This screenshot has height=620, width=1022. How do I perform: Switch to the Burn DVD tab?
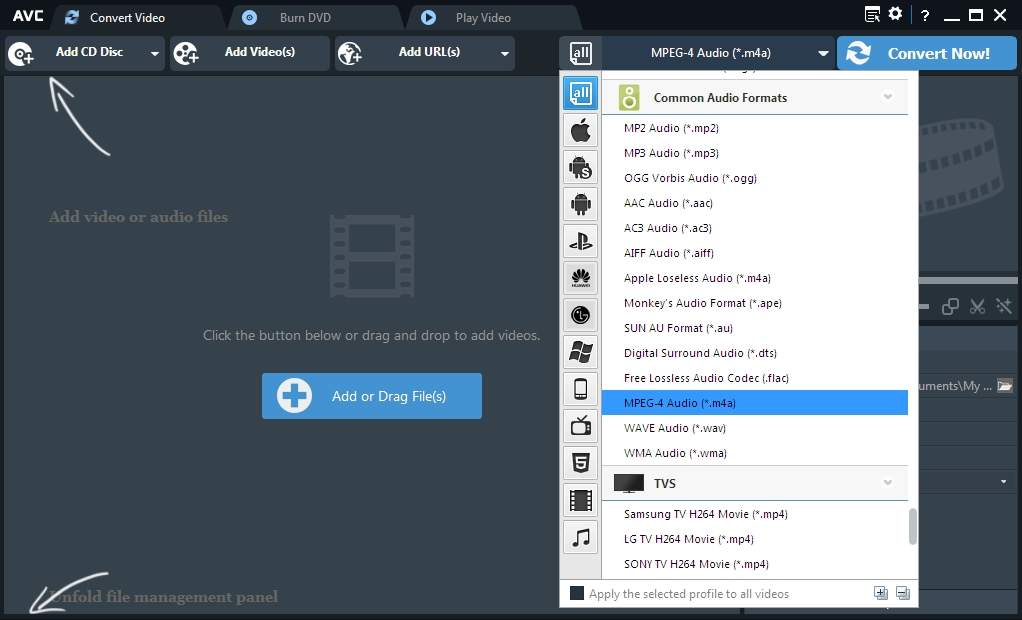305,17
